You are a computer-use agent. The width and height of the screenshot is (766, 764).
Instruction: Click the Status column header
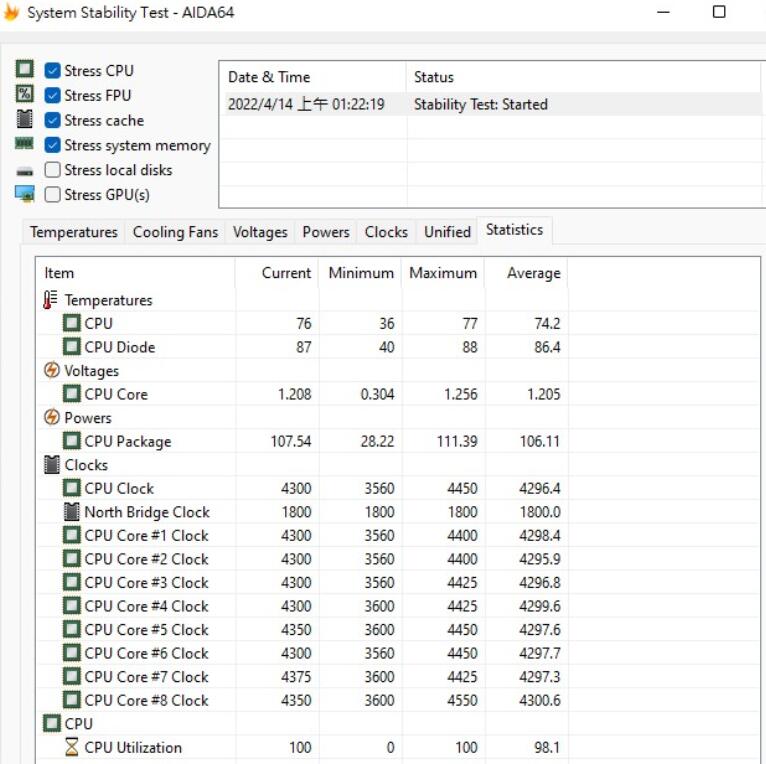pos(585,77)
